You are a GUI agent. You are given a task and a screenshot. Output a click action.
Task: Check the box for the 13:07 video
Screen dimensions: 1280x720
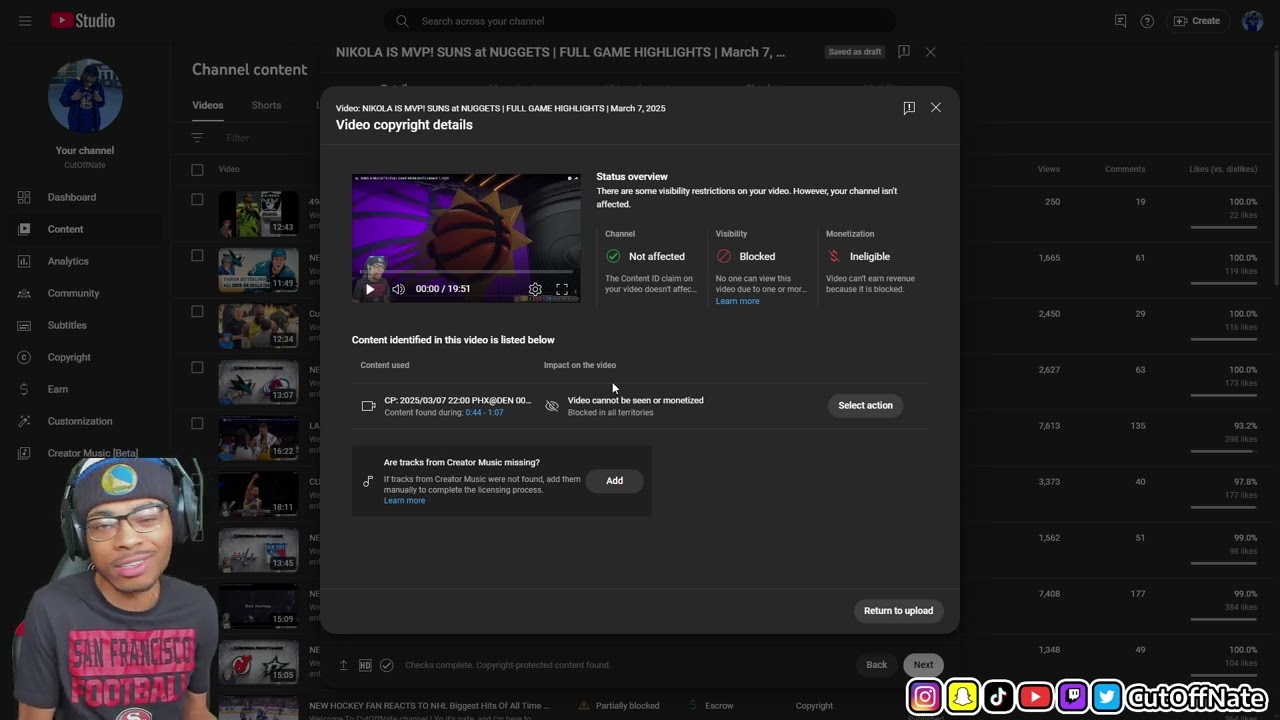[x=197, y=368]
